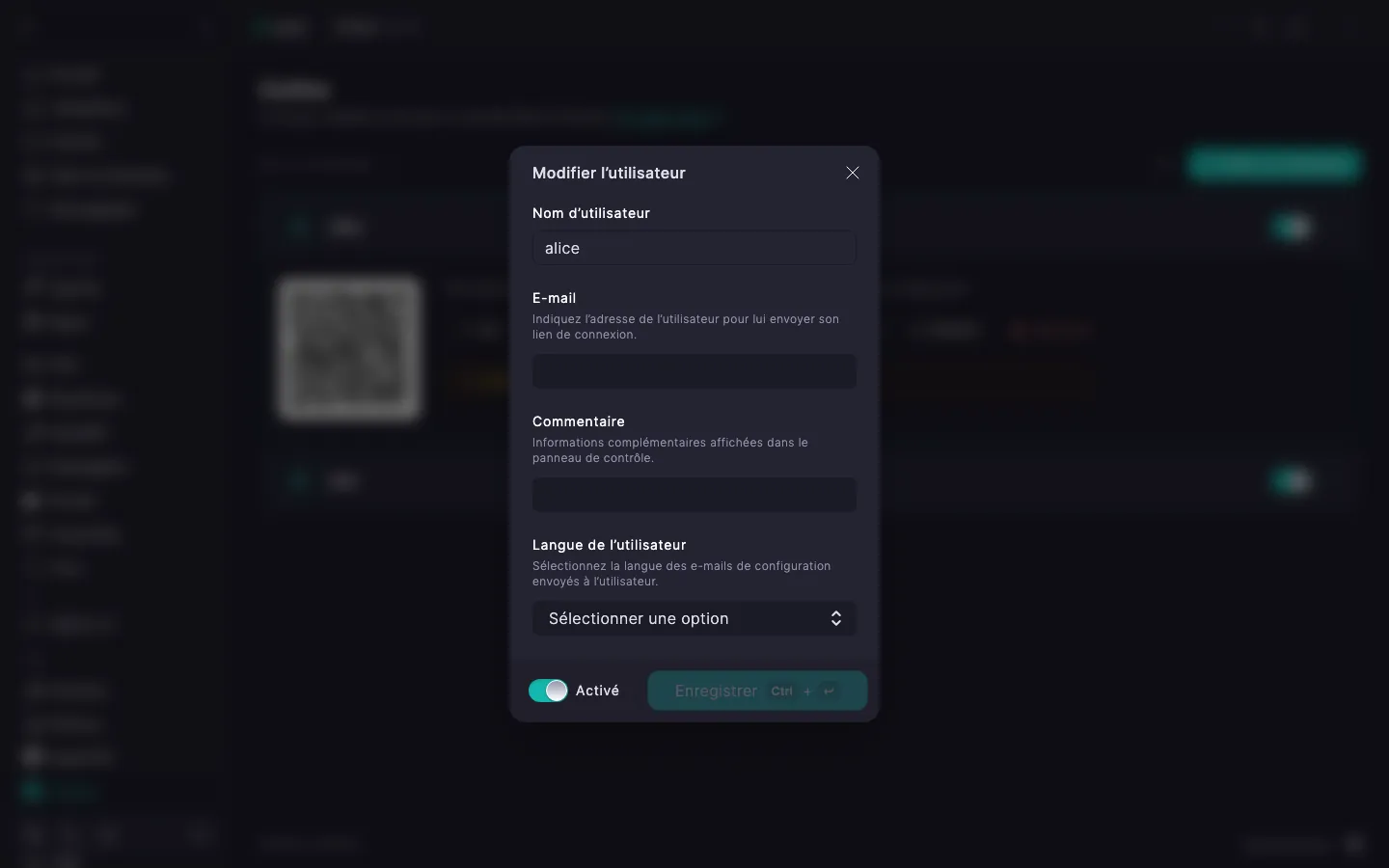Click the Nom d'utilisateur field containing alice
Image resolution: width=1389 pixels, height=868 pixels.
(694, 248)
